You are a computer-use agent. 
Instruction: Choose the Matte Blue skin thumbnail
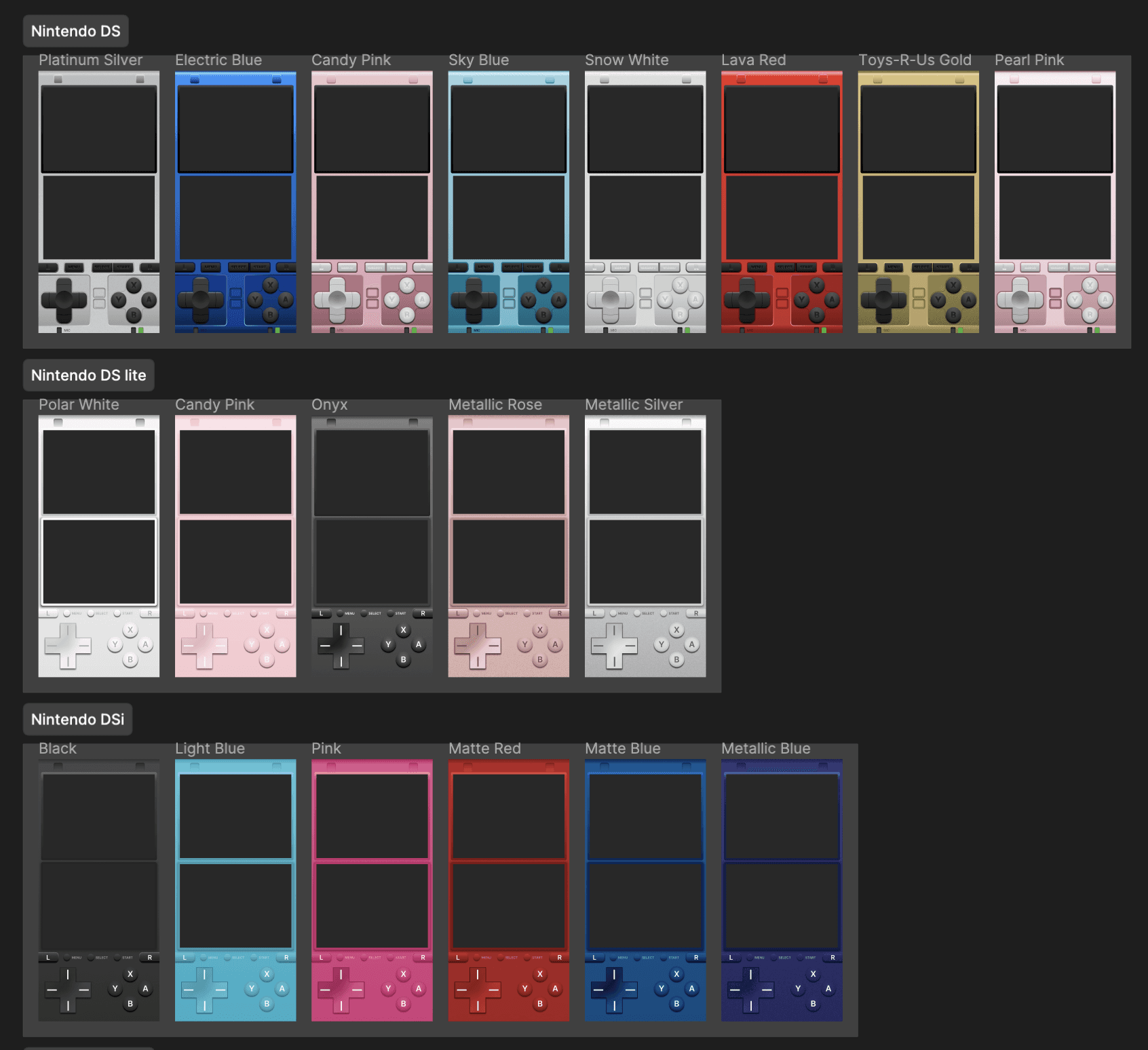[645, 890]
